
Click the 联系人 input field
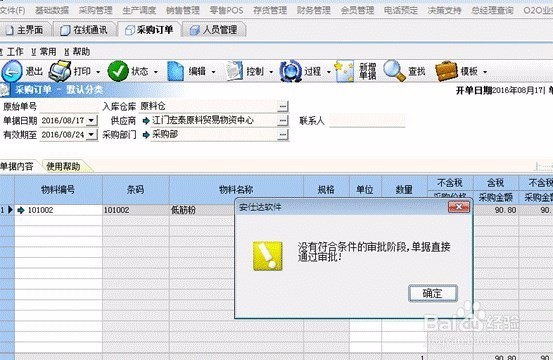pos(367,121)
